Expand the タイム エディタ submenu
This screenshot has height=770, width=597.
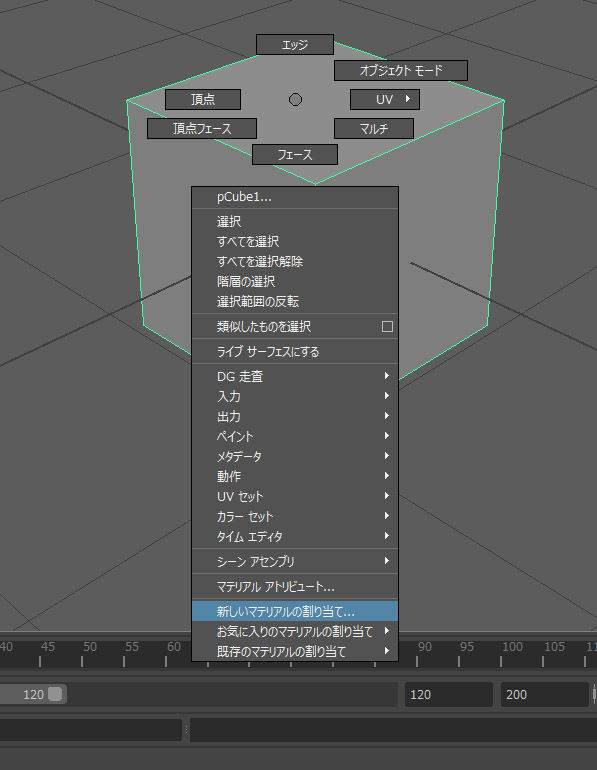pyautogui.click(x=295, y=537)
